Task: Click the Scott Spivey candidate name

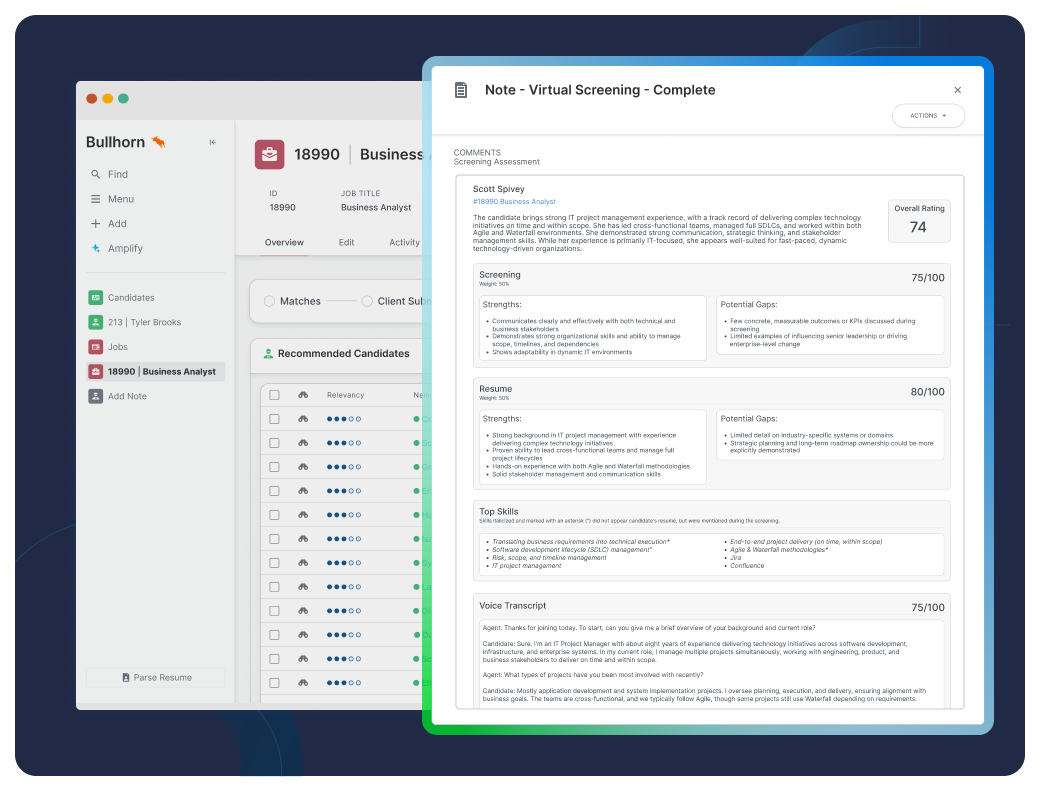Action: [498, 189]
